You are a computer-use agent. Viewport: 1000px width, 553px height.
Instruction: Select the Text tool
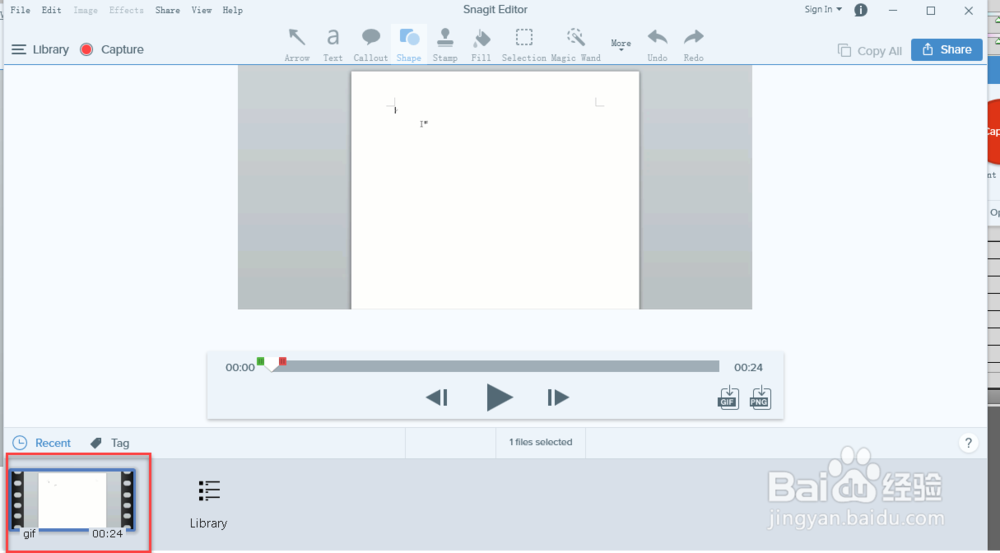[x=332, y=45]
